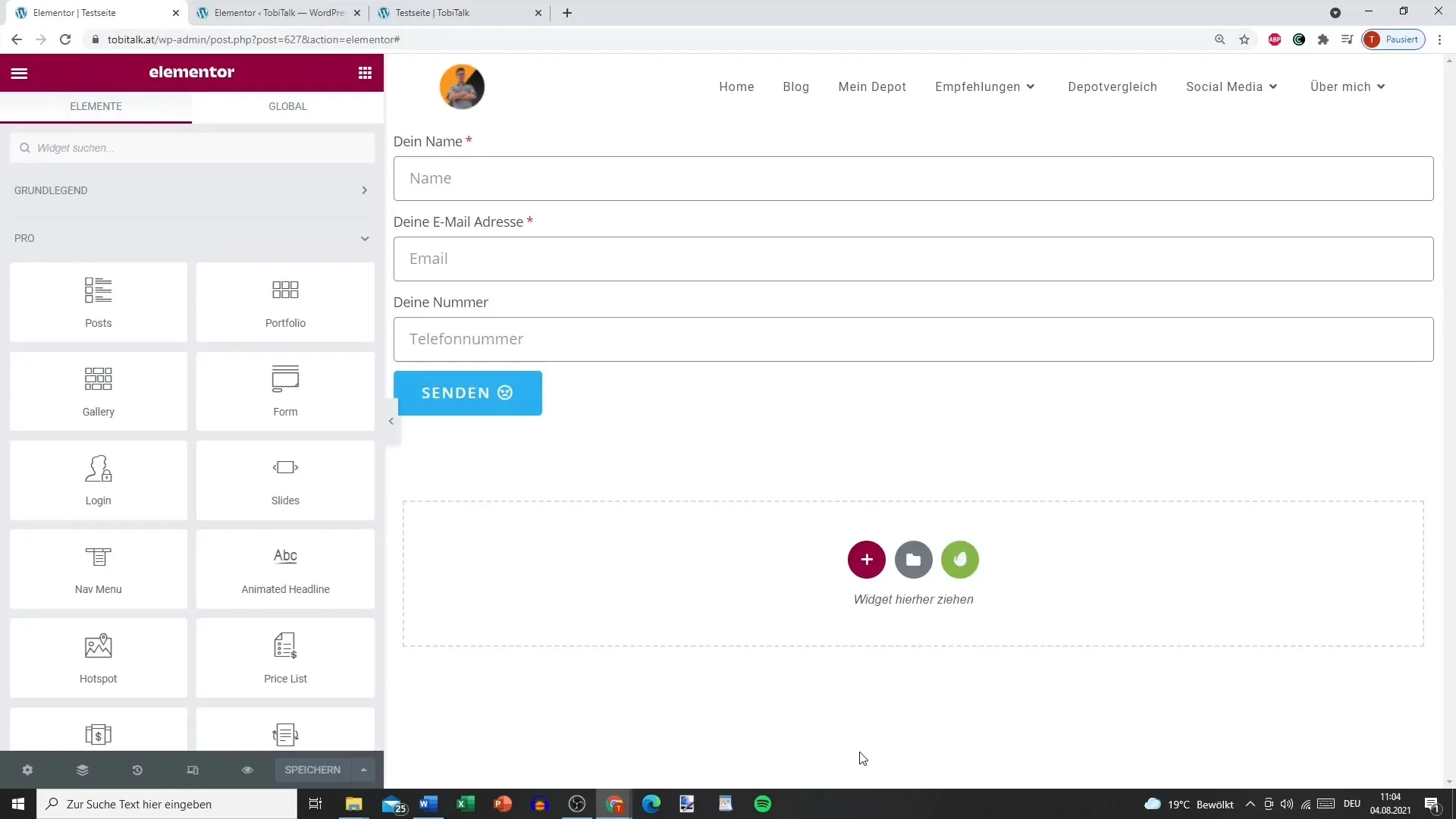Switch to the ELEMENTE tab
This screenshot has width=1456, height=819.
[x=96, y=106]
